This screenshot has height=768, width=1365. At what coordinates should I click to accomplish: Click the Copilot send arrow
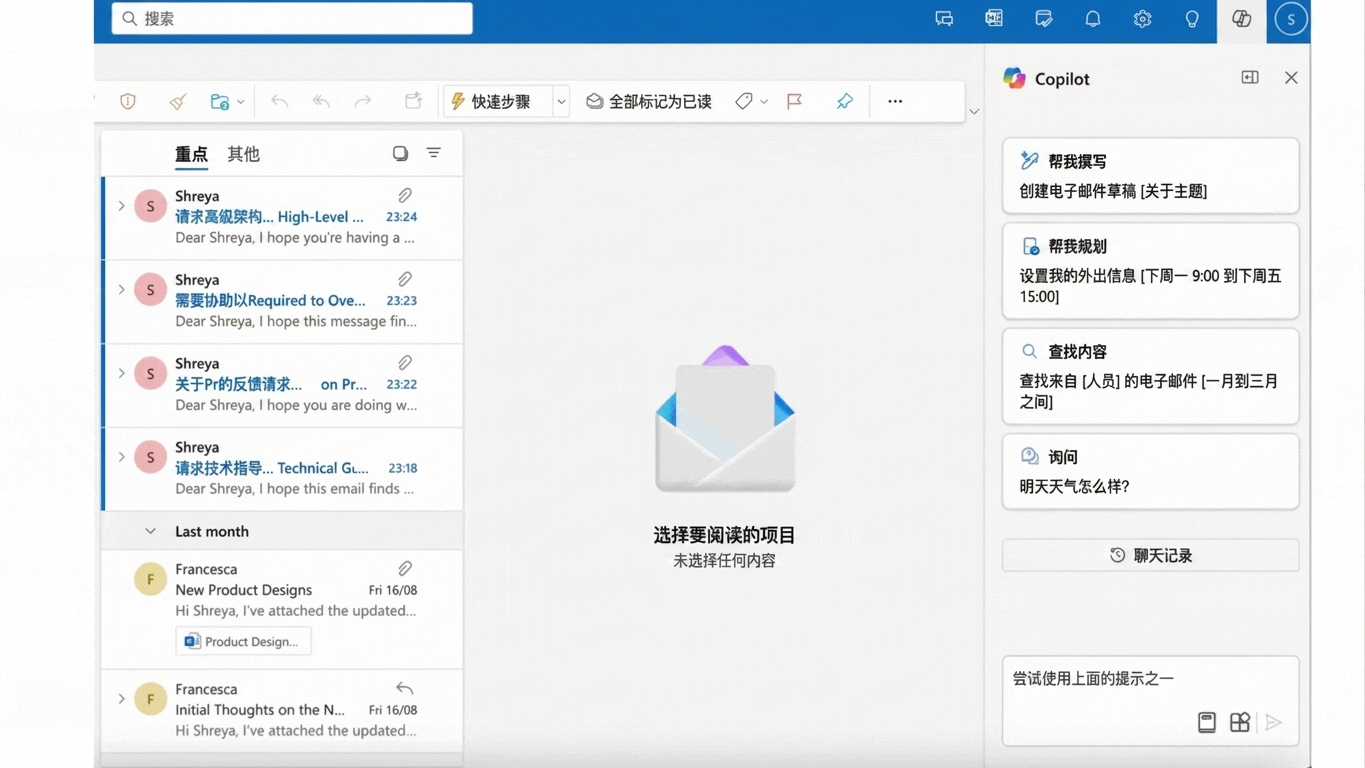1273,722
